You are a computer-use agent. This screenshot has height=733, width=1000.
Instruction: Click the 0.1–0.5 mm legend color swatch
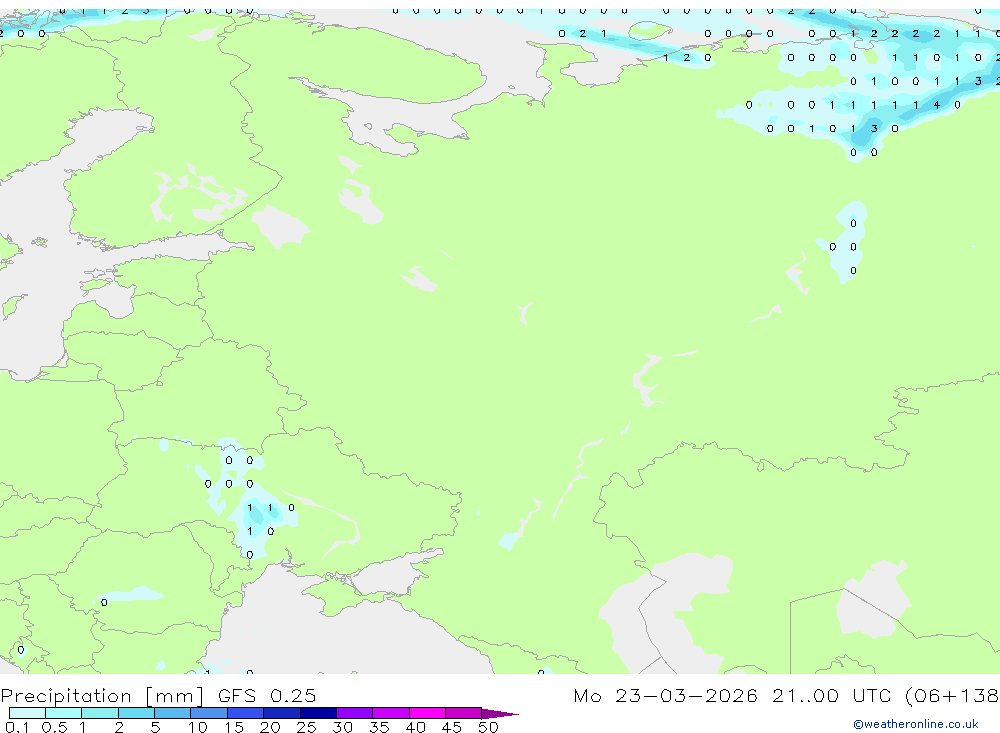[27, 713]
